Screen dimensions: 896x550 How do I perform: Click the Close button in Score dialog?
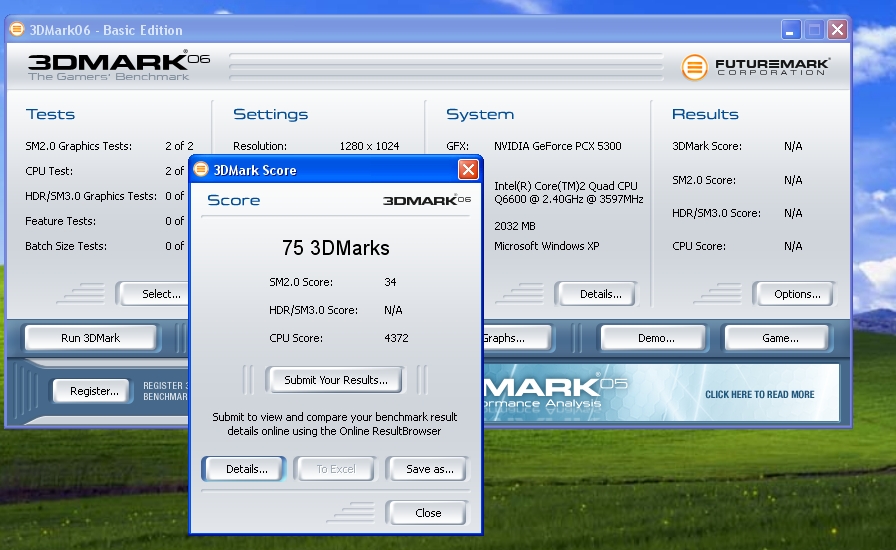(x=428, y=513)
